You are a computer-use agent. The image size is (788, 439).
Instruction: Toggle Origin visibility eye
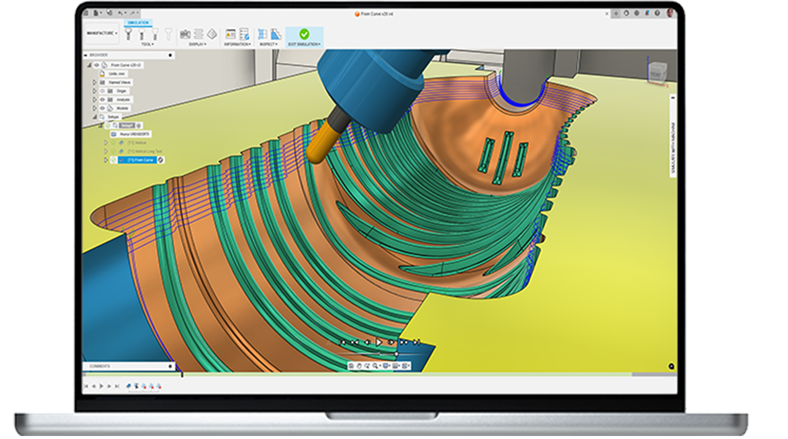[x=102, y=91]
